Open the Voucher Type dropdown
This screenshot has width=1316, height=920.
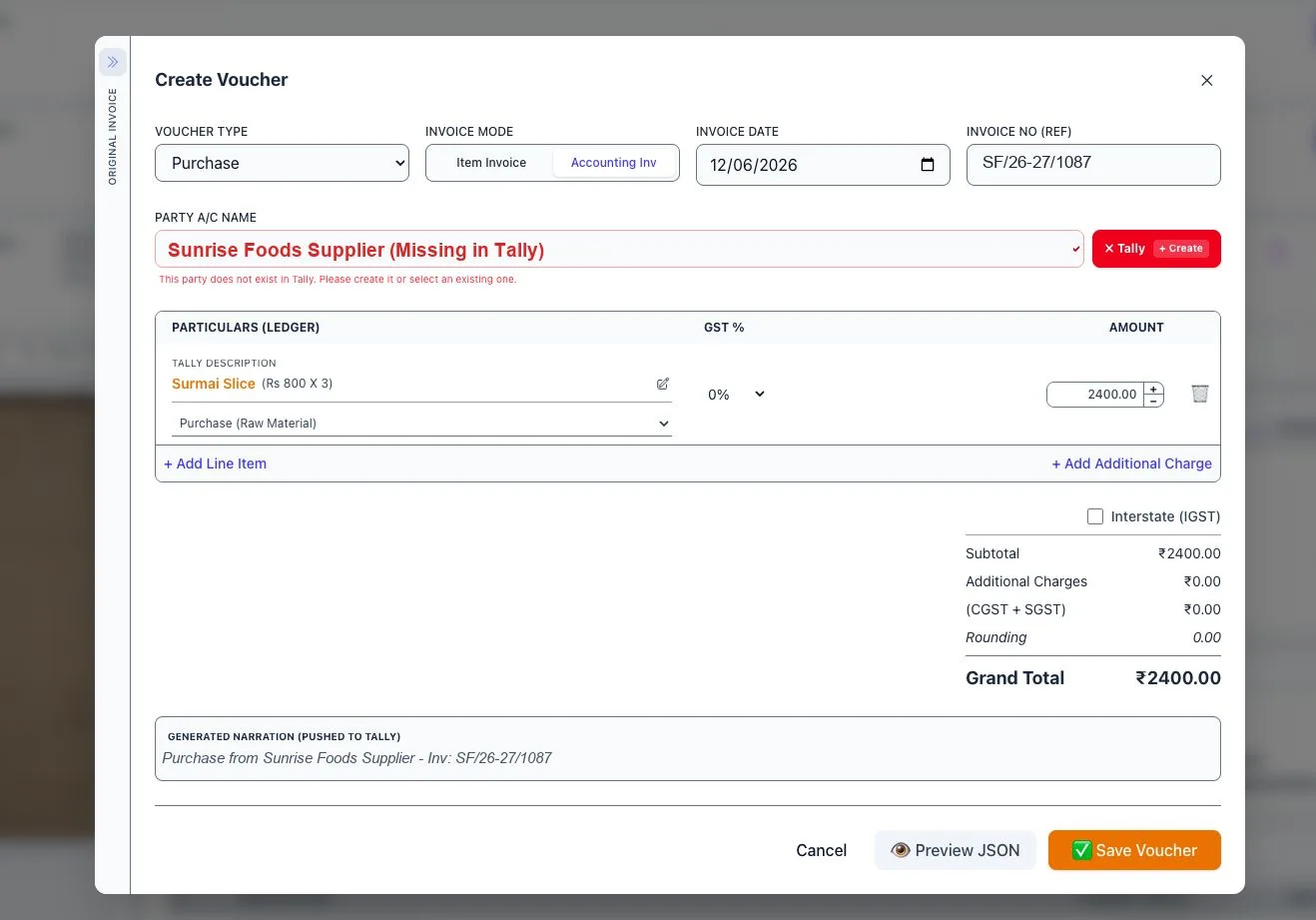[282, 163]
